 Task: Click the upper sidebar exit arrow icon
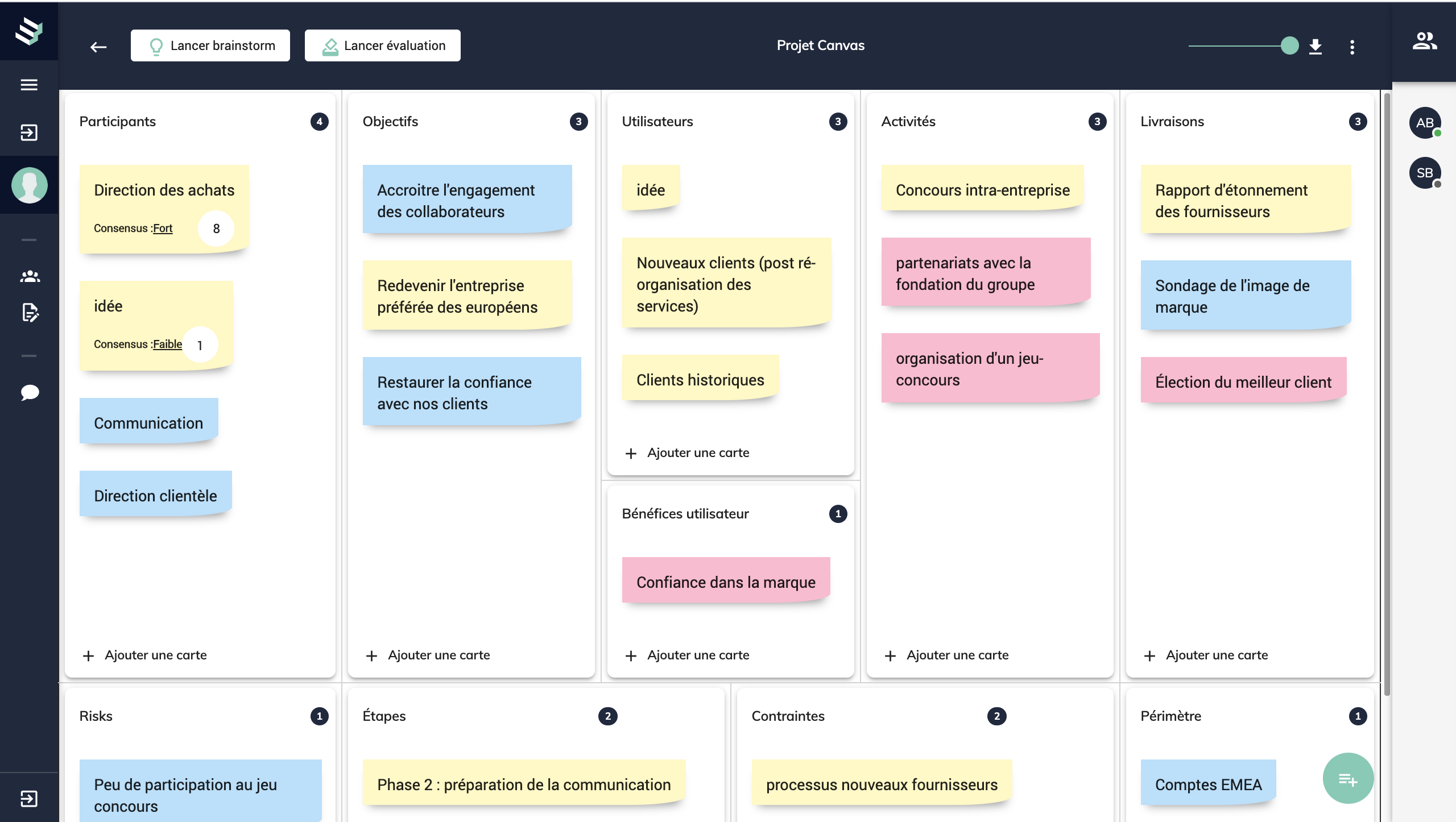coord(29,132)
